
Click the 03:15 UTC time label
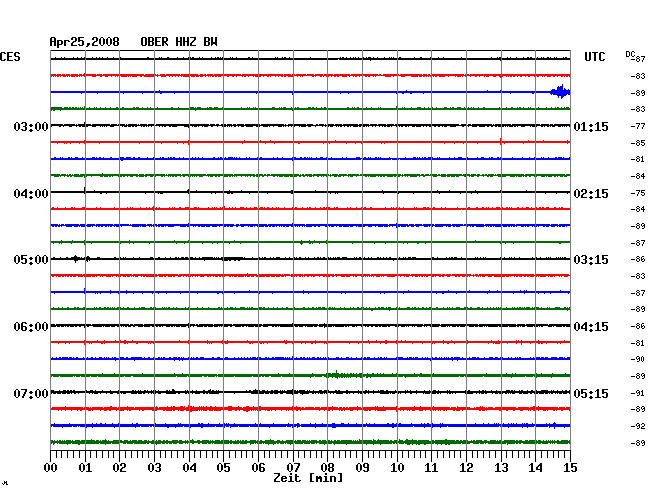point(591,260)
